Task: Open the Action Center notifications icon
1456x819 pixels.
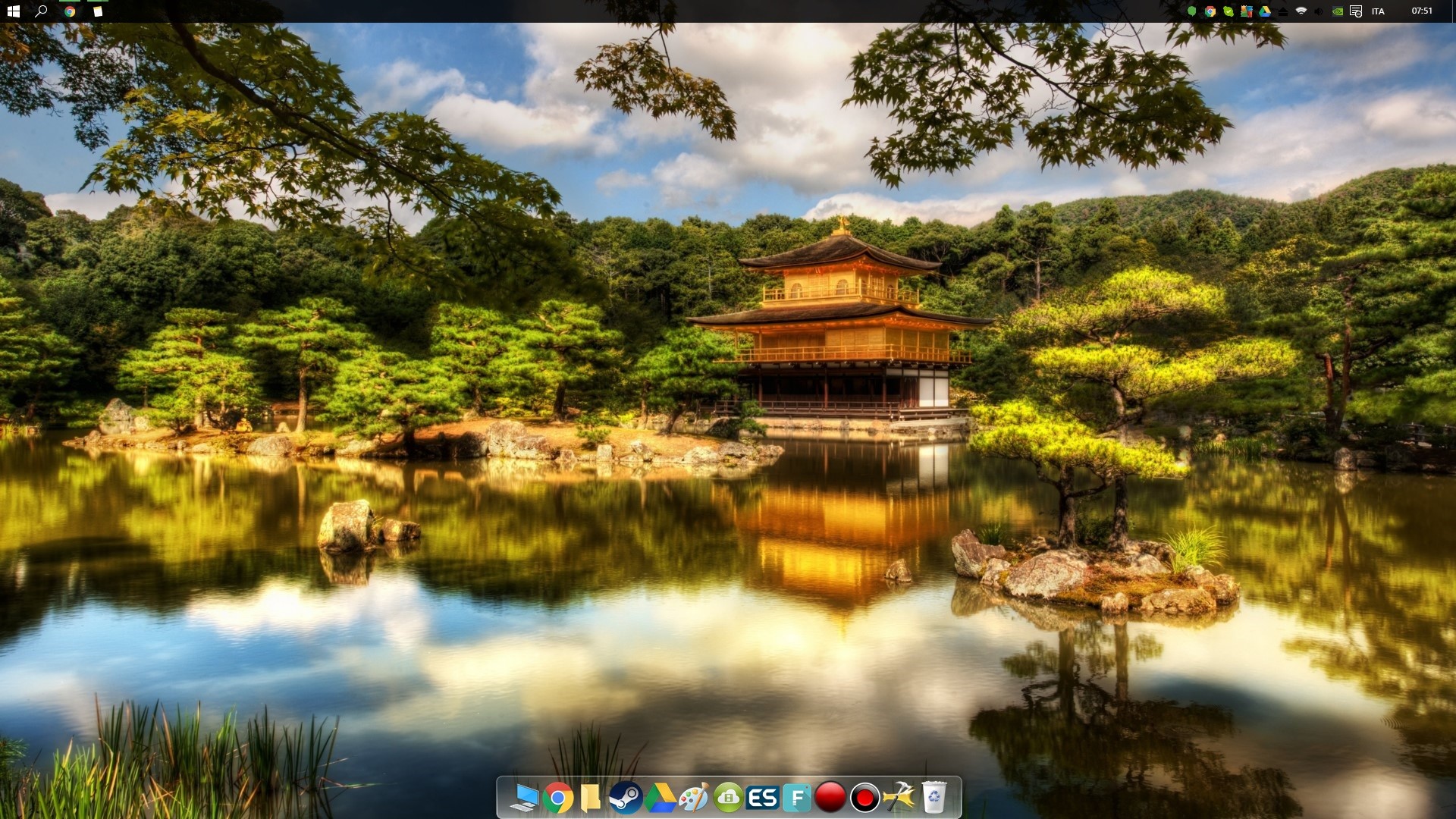Action: click(1357, 11)
